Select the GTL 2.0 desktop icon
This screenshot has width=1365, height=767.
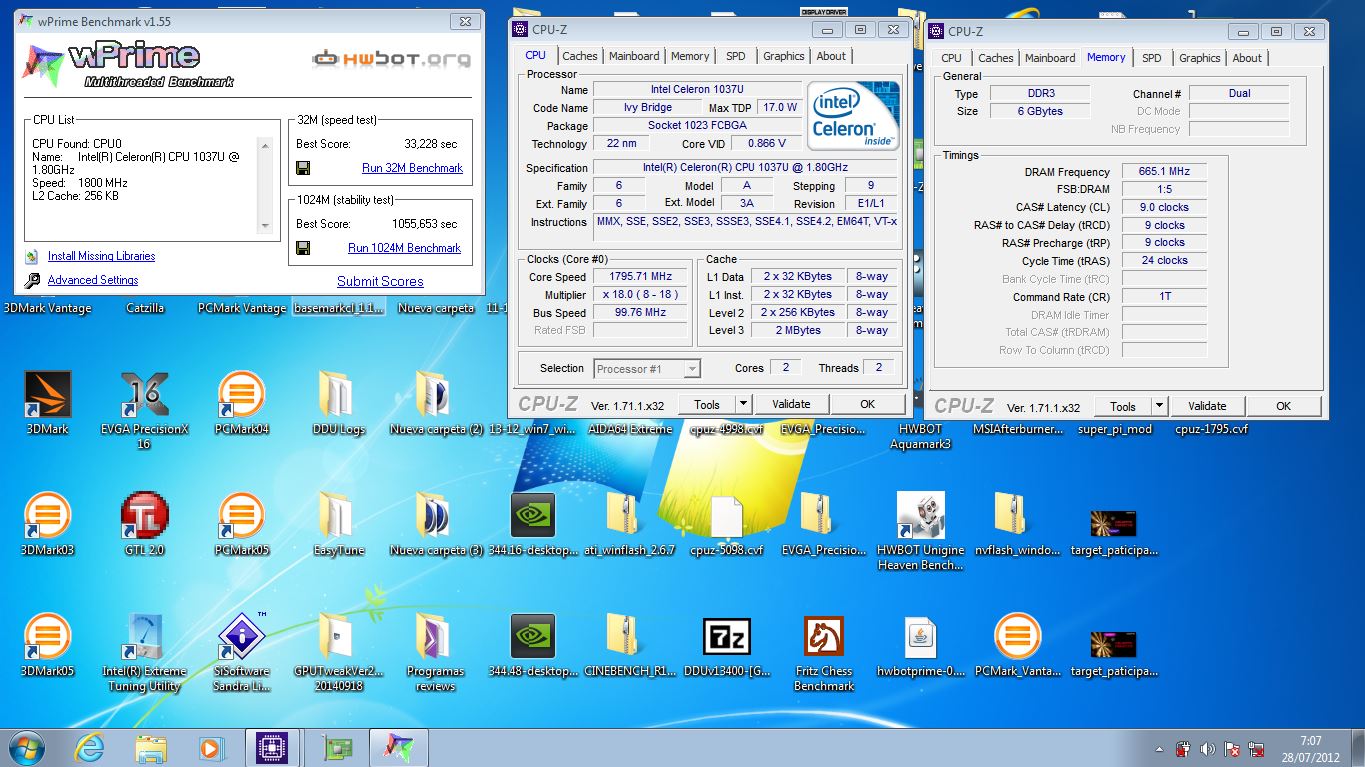[144, 515]
